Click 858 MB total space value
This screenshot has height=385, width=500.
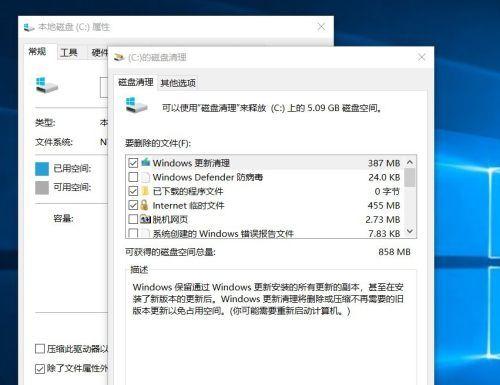point(394,252)
